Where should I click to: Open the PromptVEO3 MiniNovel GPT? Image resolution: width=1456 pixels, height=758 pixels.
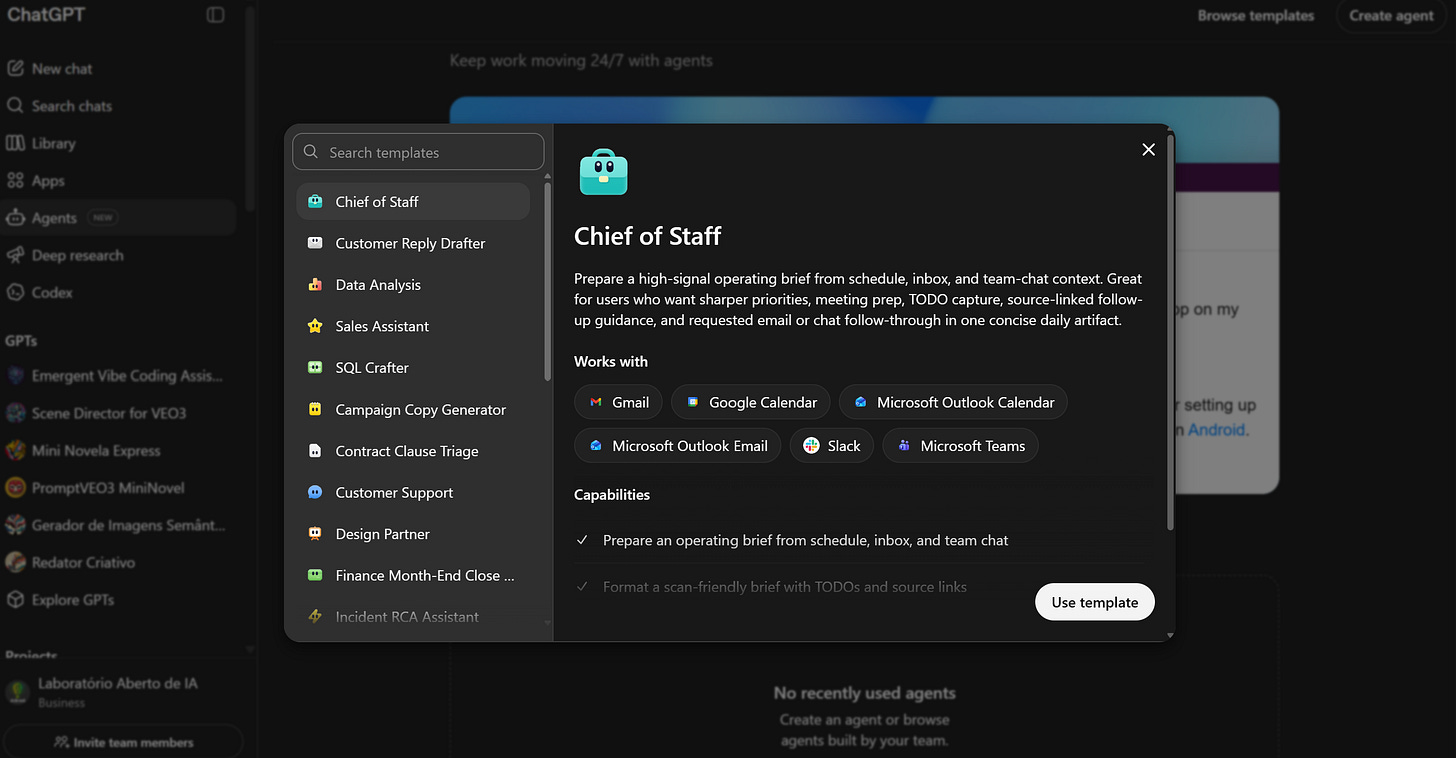coord(118,488)
